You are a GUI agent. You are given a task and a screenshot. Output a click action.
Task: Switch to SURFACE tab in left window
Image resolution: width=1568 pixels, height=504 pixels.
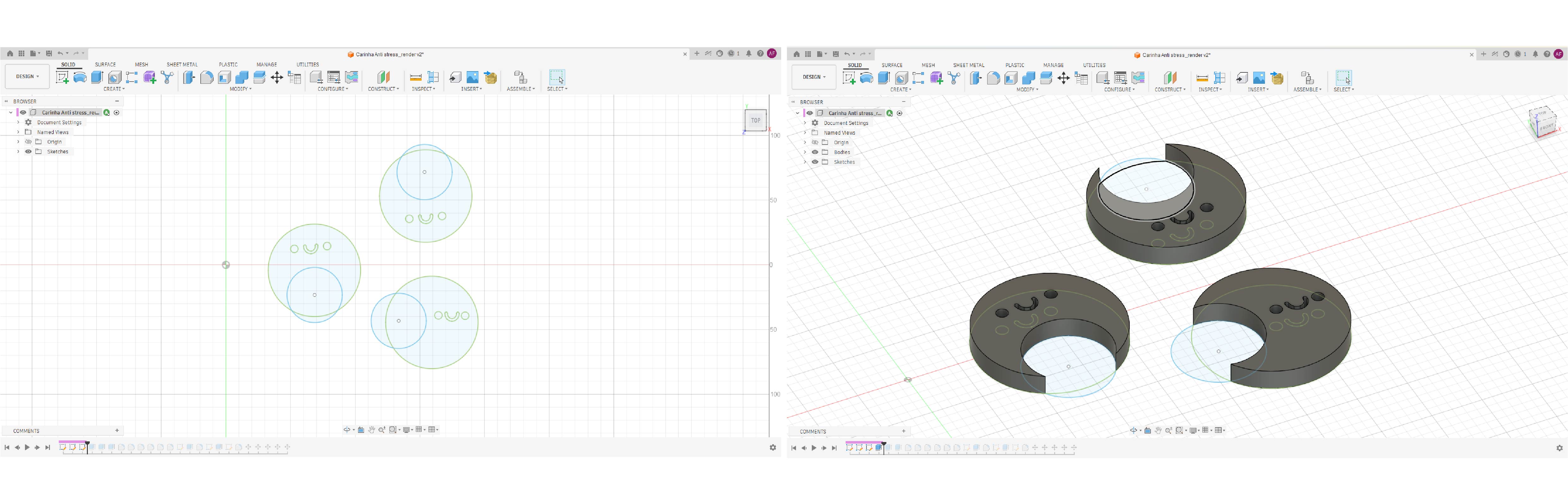pos(105,65)
